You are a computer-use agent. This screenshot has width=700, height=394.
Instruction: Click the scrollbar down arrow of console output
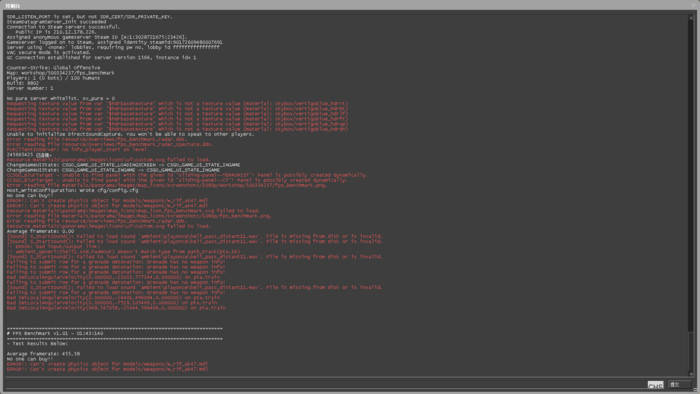pos(692,373)
